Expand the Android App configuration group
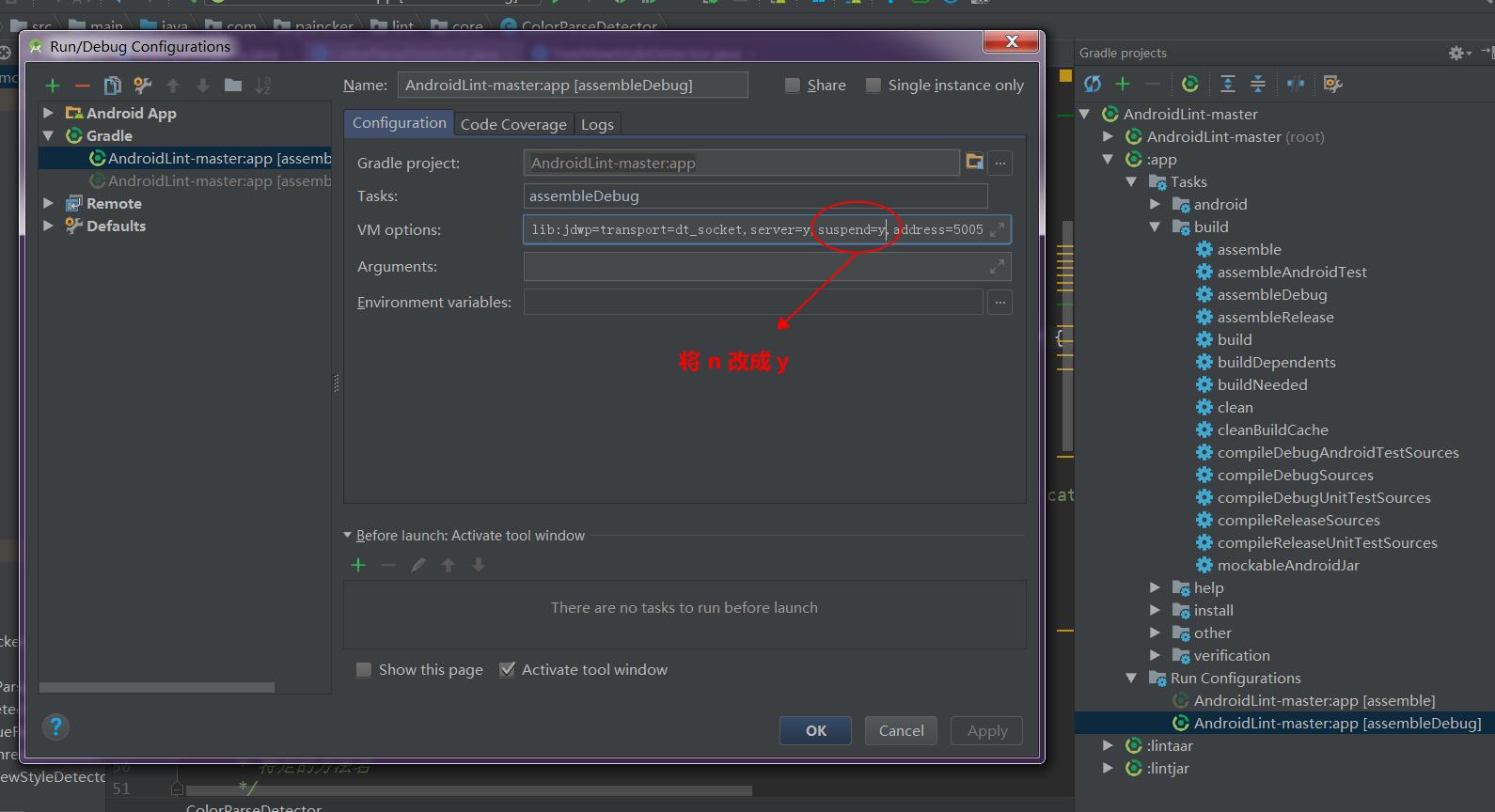This screenshot has height=812, width=1495. point(48,113)
